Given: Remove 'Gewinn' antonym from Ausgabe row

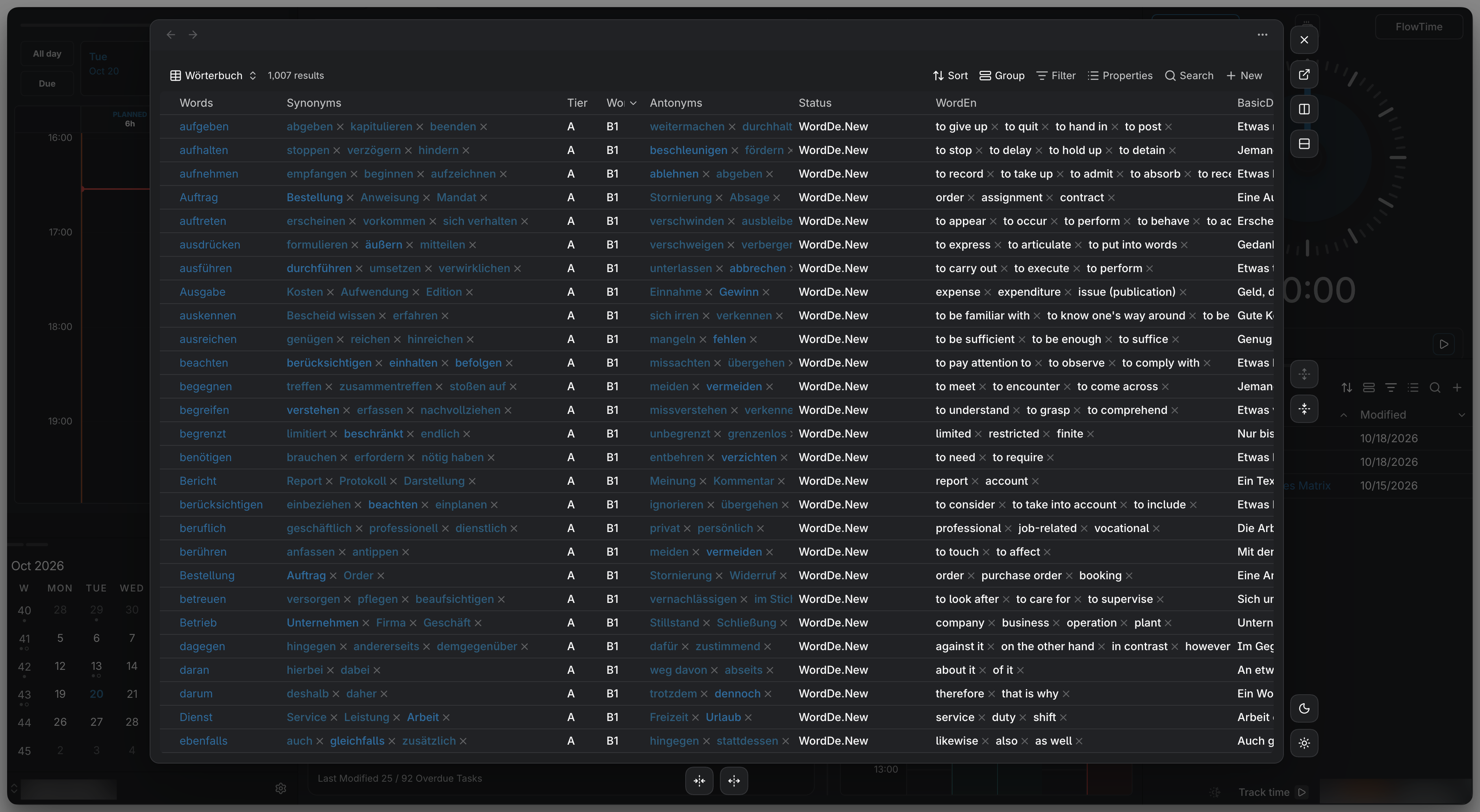Looking at the screenshot, I should 766,293.
